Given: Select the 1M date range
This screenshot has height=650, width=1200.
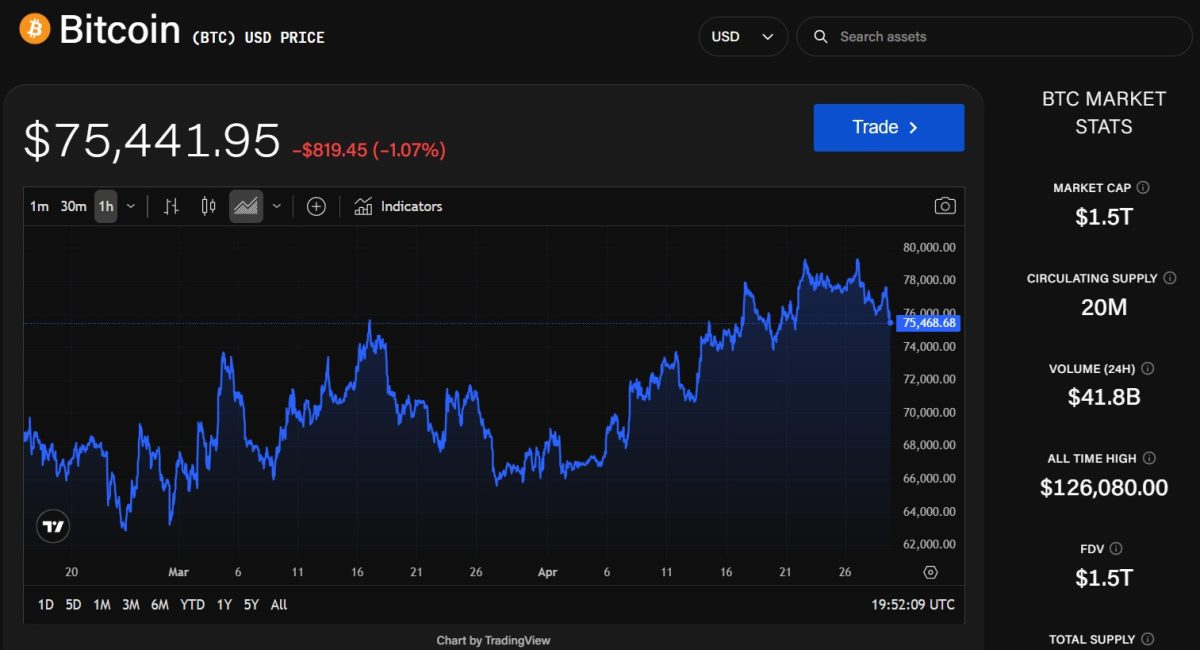Looking at the screenshot, I should click(102, 604).
